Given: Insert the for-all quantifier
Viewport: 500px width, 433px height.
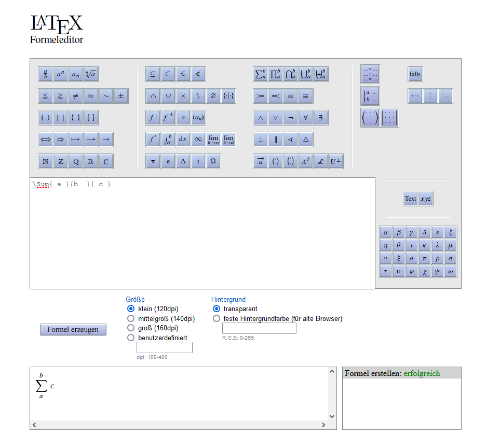Looking at the screenshot, I should 305,118.
